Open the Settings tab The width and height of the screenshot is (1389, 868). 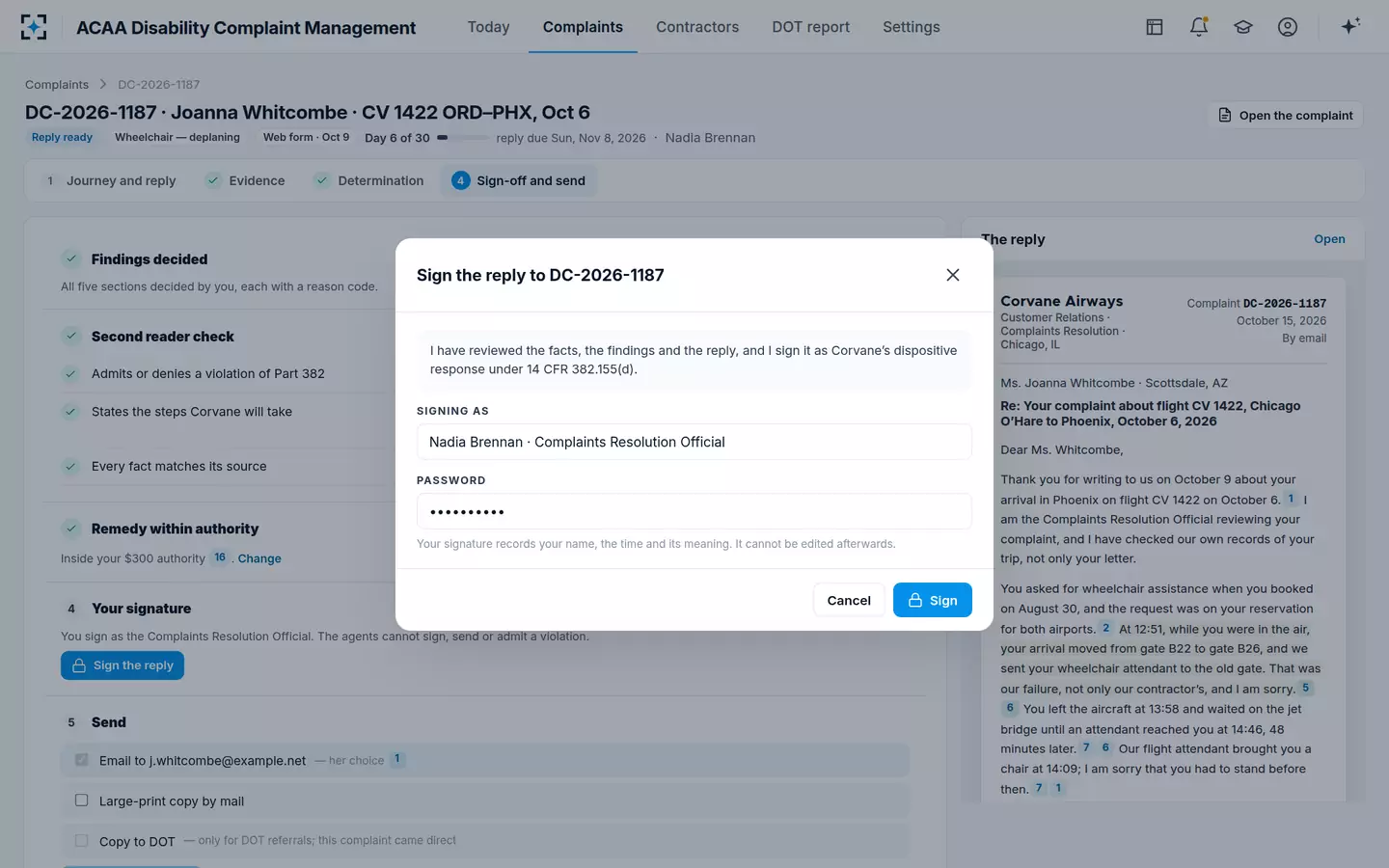pos(912,27)
